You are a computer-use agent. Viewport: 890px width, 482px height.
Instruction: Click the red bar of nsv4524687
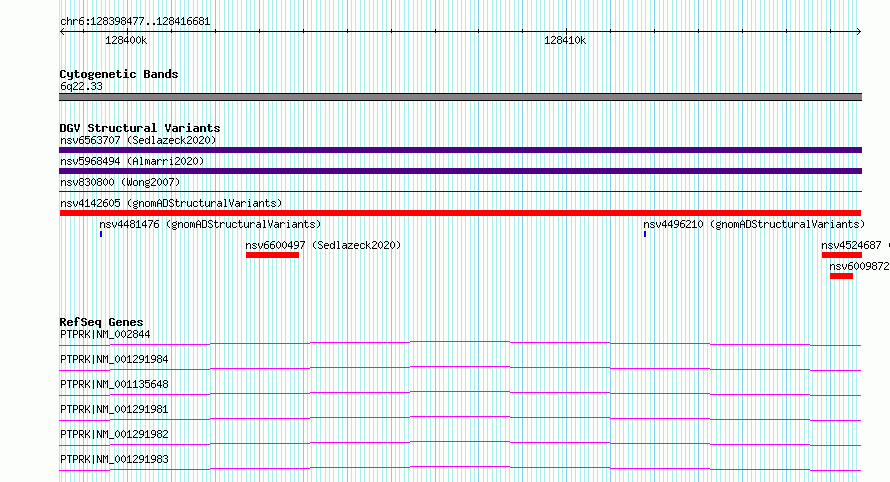842,255
